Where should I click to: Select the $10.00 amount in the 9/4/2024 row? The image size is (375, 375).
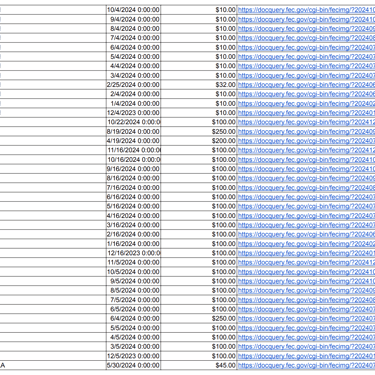(199, 19)
